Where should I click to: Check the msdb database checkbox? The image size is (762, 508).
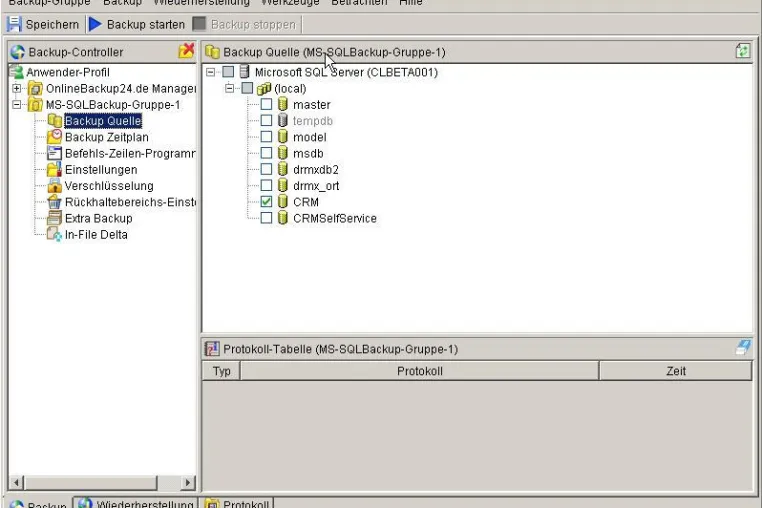(x=266, y=153)
